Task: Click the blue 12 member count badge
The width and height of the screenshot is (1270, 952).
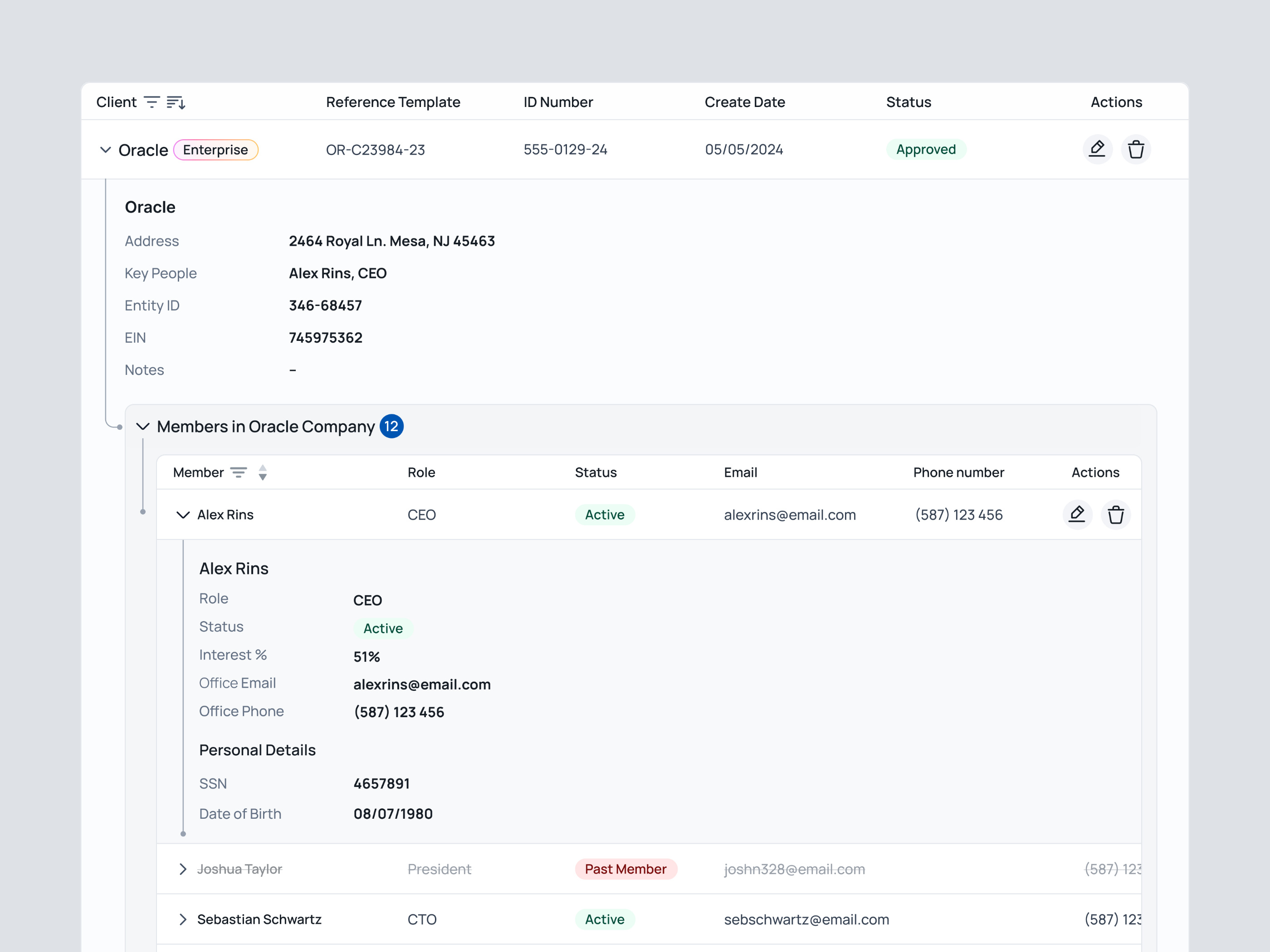Action: pyautogui.click(x=391, y=426)
